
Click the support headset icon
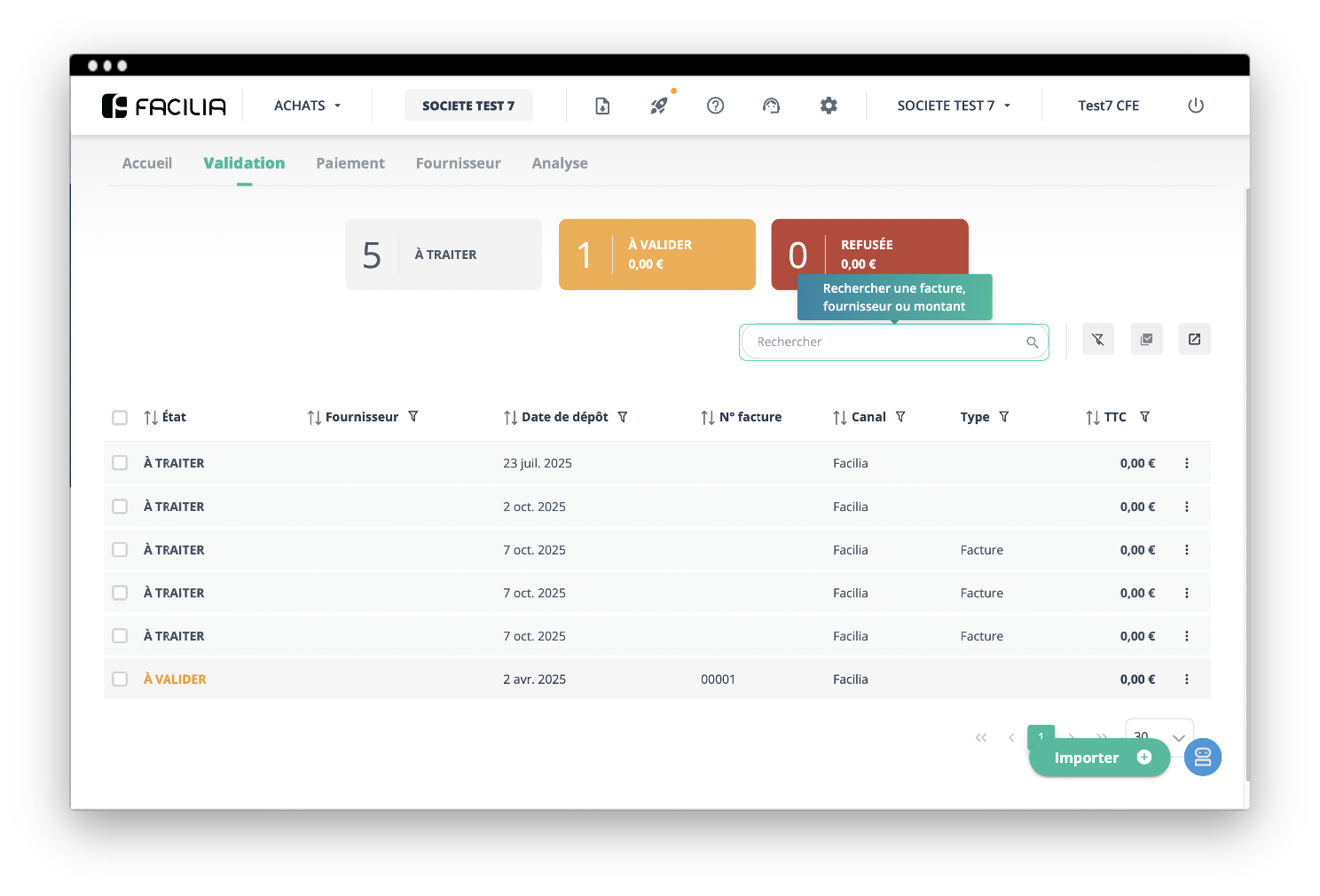pos(772,106)
